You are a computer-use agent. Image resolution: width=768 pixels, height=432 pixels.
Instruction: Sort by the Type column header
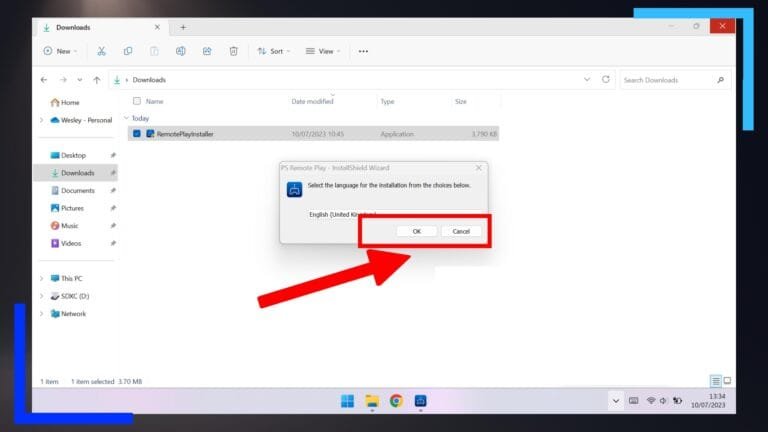click(387, 101)
